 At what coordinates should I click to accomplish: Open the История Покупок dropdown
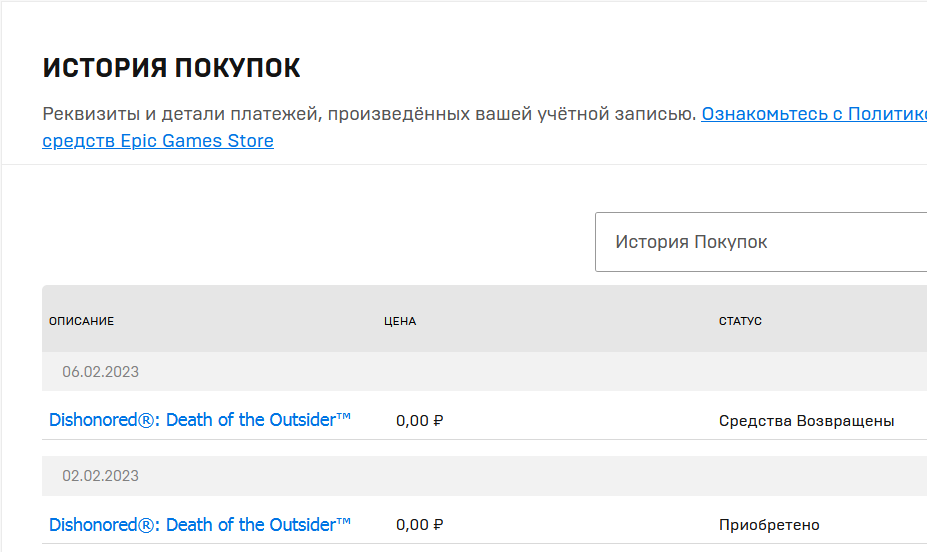[760, 242]
